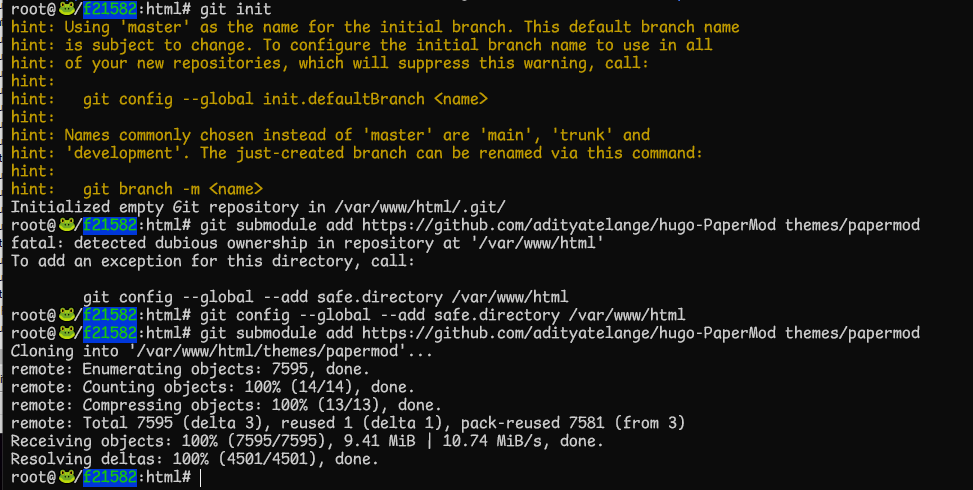Click the "Enumerating objects: 7595" output line

click(x=191, y=369)
